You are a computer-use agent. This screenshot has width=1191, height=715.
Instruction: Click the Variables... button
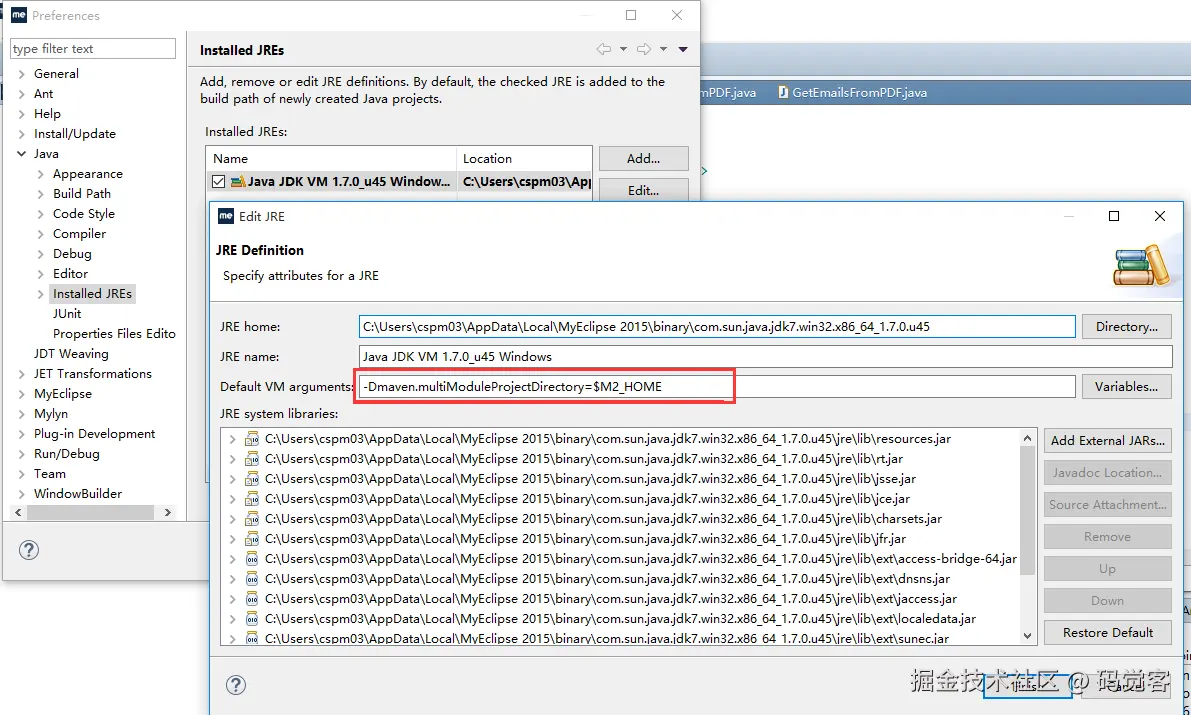pyautogui.click(x=1126, y=387)
